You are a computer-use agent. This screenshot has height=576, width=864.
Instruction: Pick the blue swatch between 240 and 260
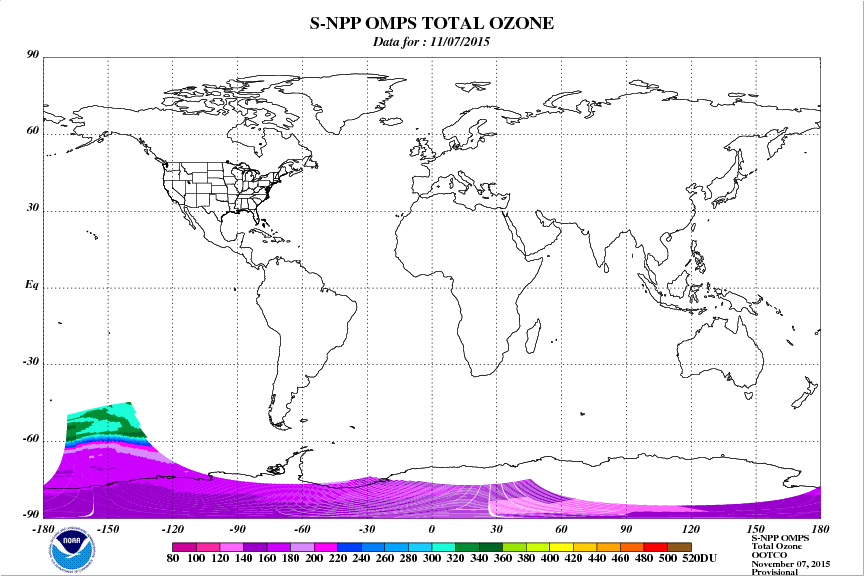tap(373, 547)
